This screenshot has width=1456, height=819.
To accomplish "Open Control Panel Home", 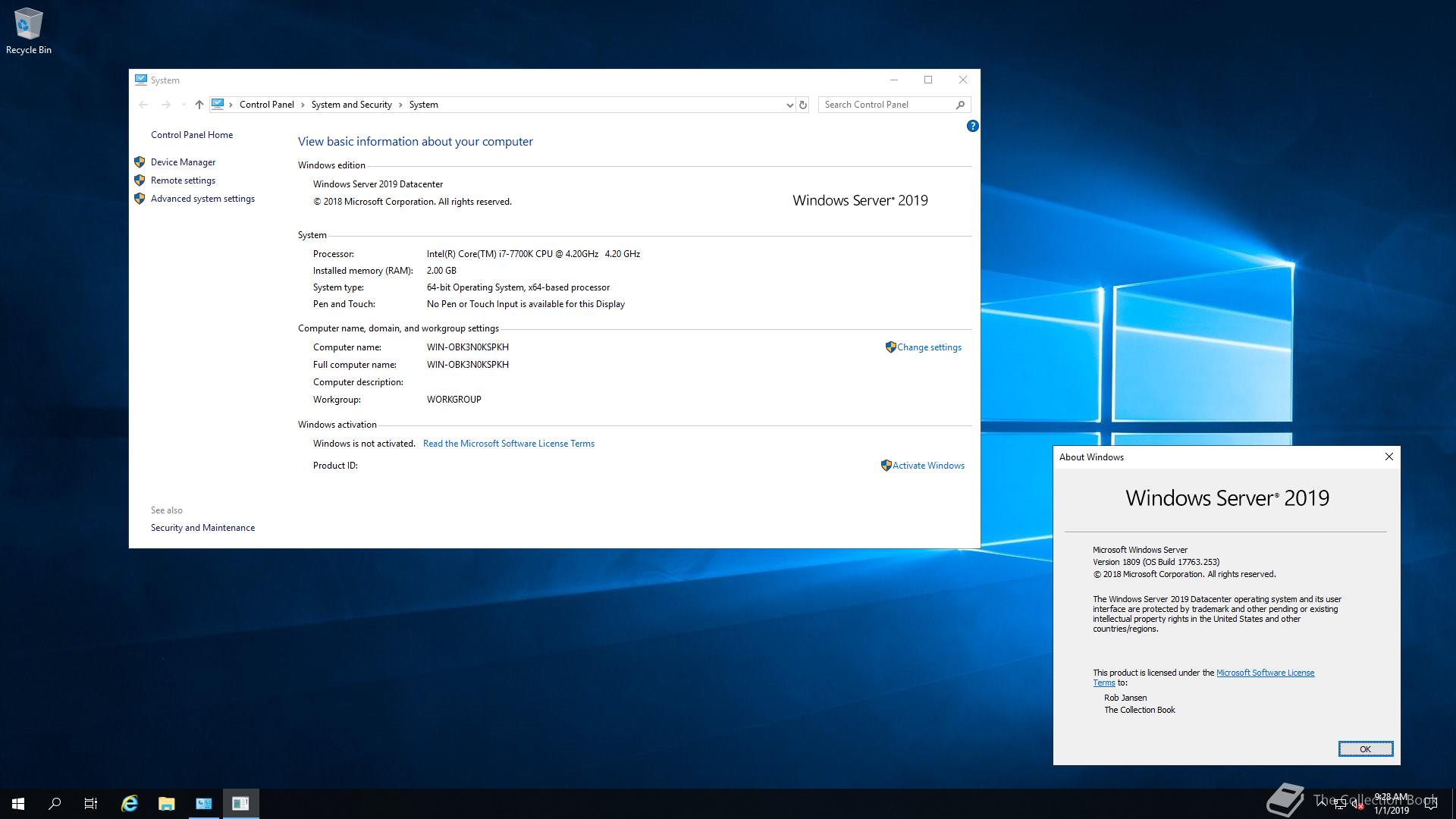I will 192,135.
